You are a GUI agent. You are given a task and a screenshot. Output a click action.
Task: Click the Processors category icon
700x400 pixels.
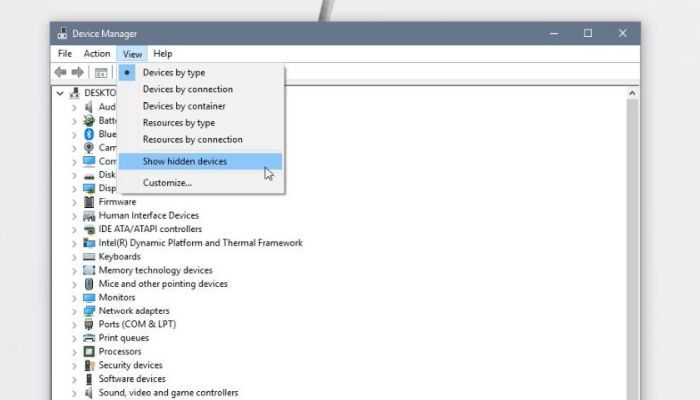[89, 352]
